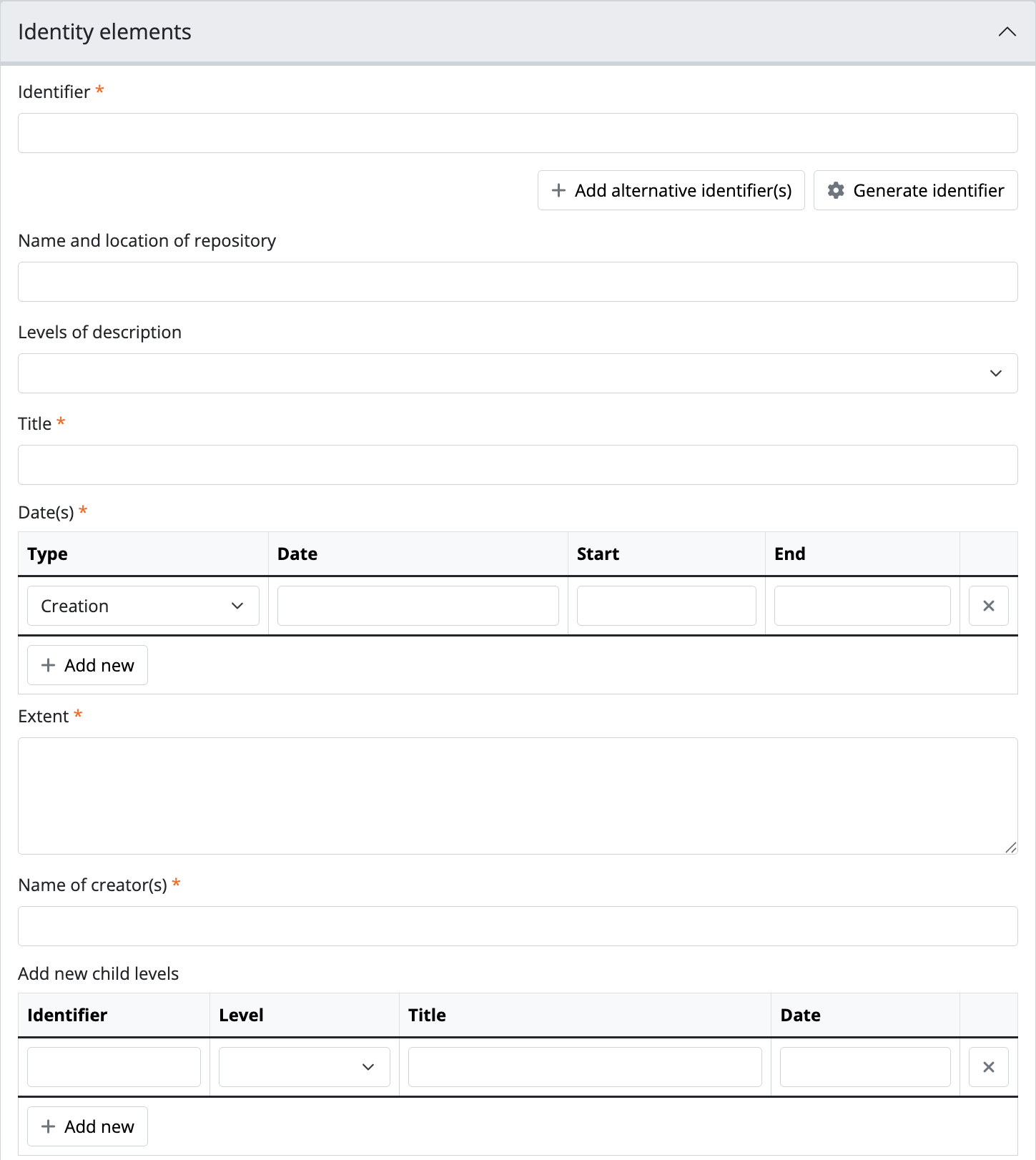Open the Levels of description dropdown
The height and width of the screenshot is (1160, 1036).
pyautogui.click(x=518, y=373)
